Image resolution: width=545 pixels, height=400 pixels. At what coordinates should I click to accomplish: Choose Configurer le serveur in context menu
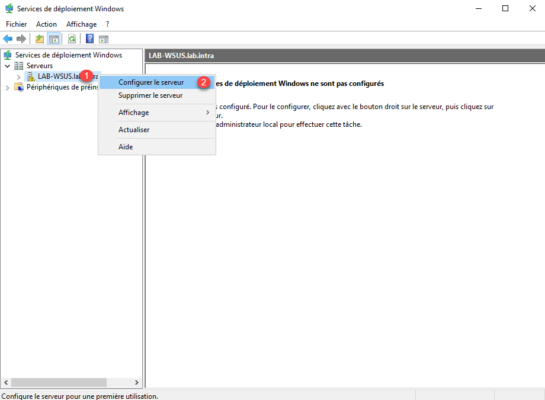tap(157, 82)
